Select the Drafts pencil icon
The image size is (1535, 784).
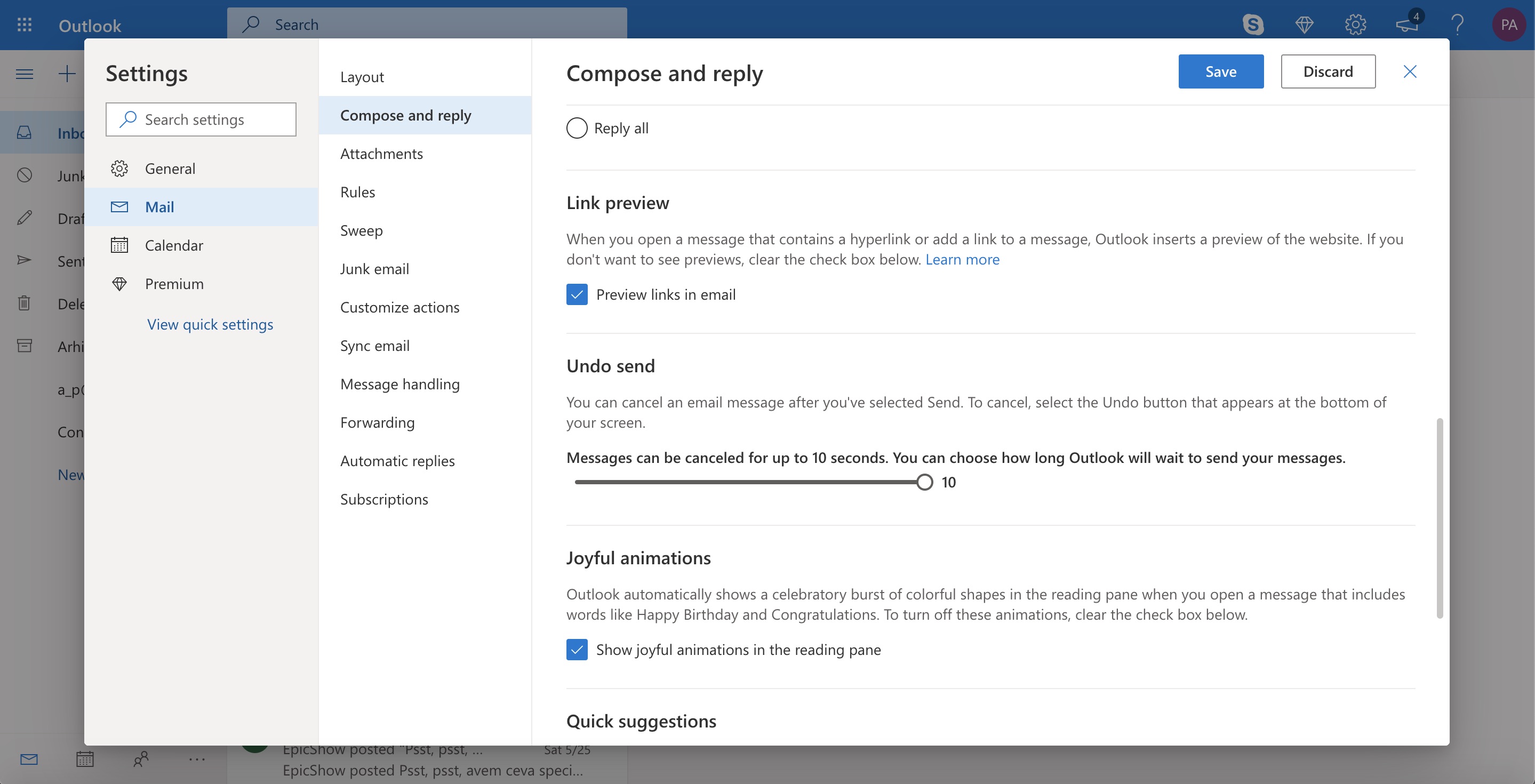tap(25, 218)
